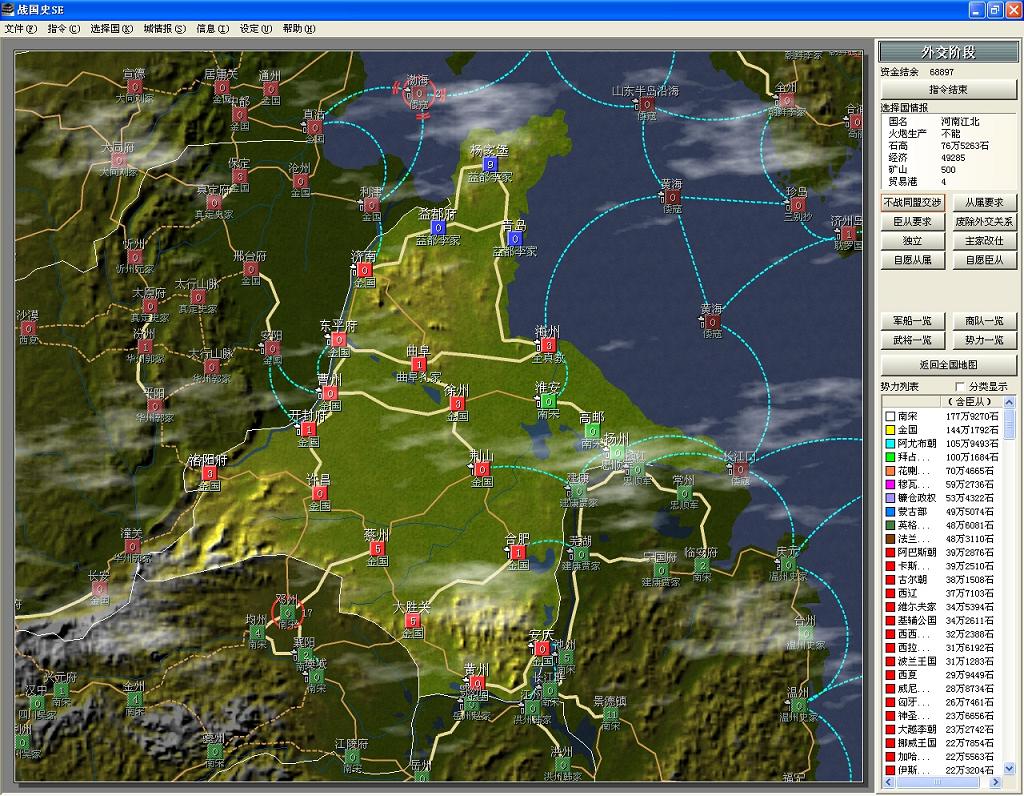This screenshot has height=796, width=1024.
Task: Click the 开封府 red city marker
Action: [x=308, y=429]
